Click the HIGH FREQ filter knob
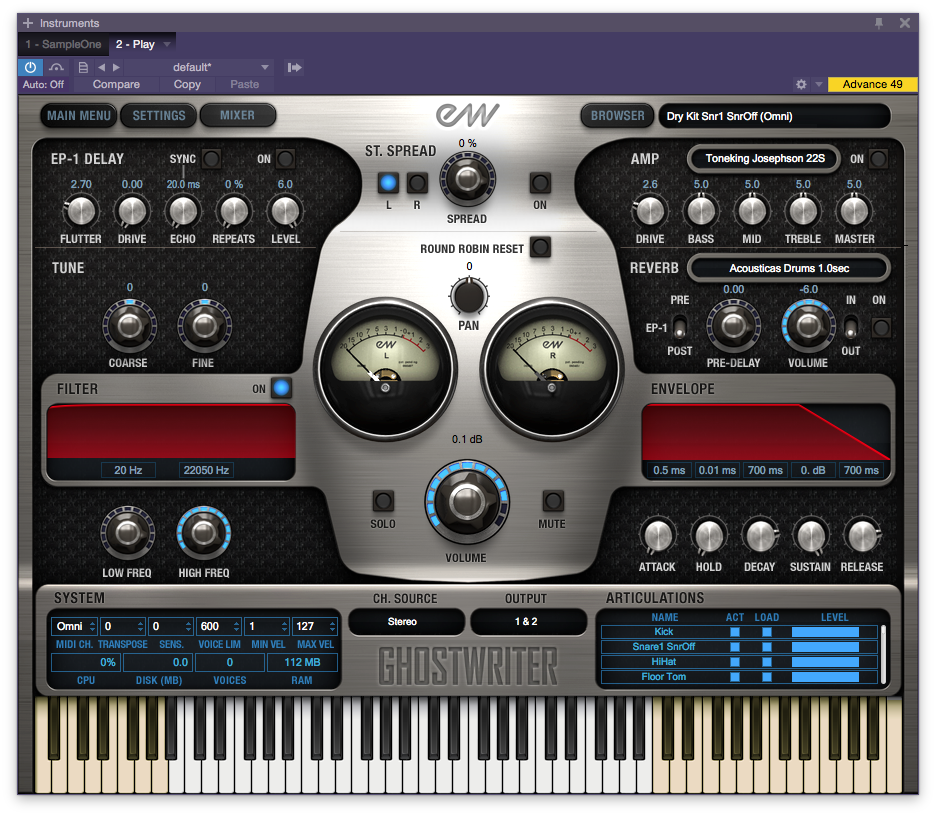Image resolution: width=936 pixels, height=816 pixels. pyautogui.click(x=204, y=533)
